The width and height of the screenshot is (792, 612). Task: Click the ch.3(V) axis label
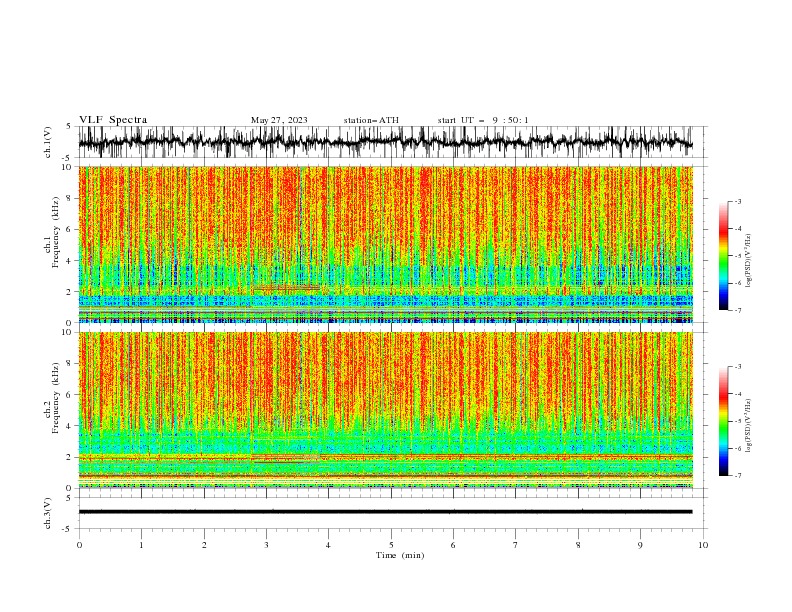point(48,513)
